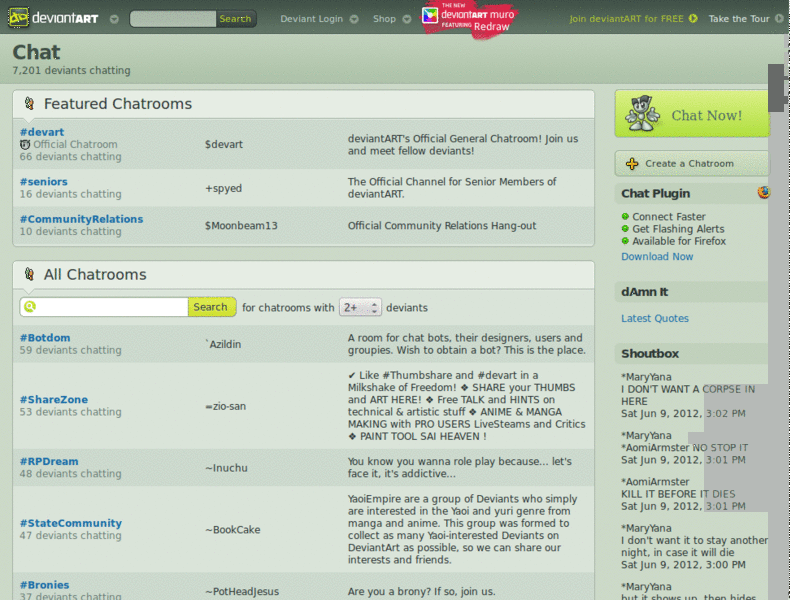Expand the Deviant Login arrow icon
The image size is (800, 600).
(354, 19)
